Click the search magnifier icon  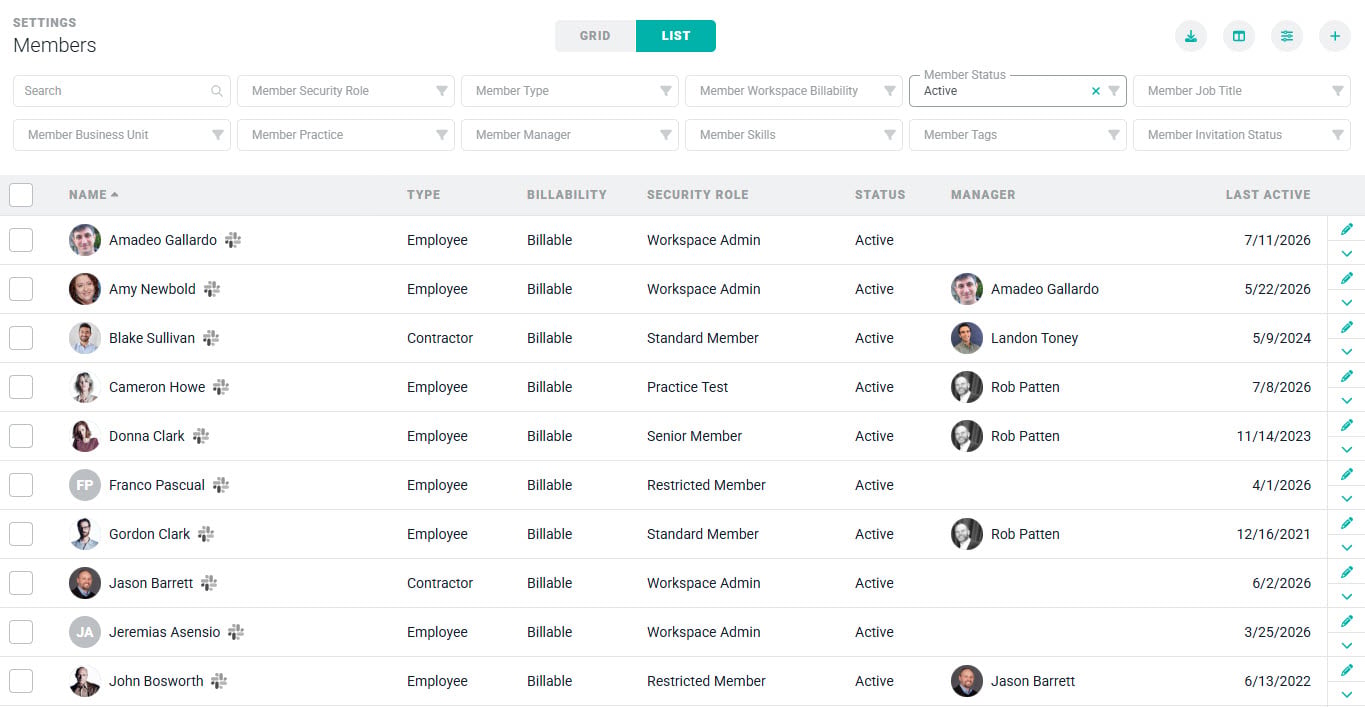tap(217, 91)
